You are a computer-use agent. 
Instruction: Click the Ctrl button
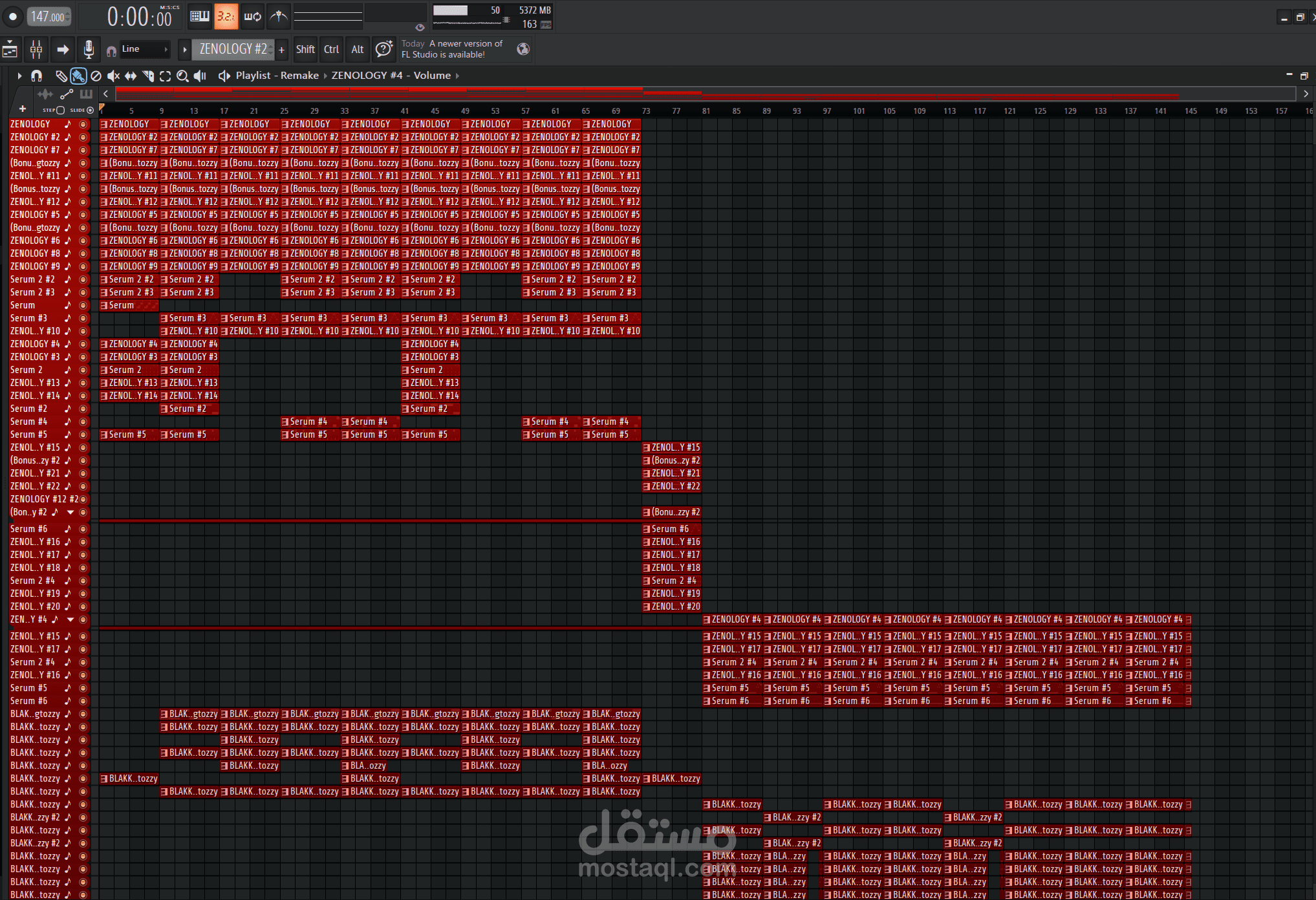click(332, 49)
